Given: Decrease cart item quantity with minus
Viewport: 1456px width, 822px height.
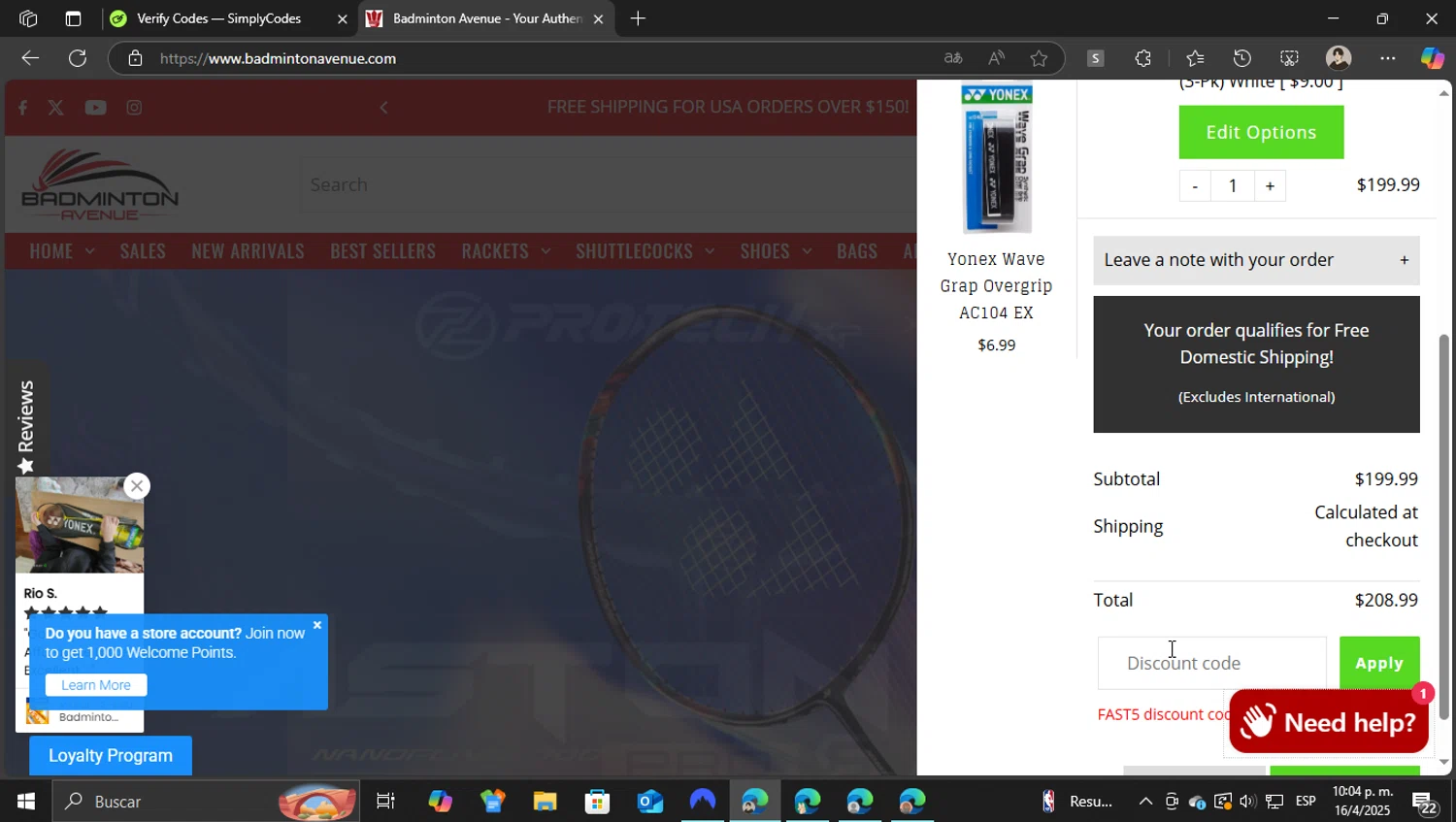Looking at the screenshot, I should [1195, 185].
